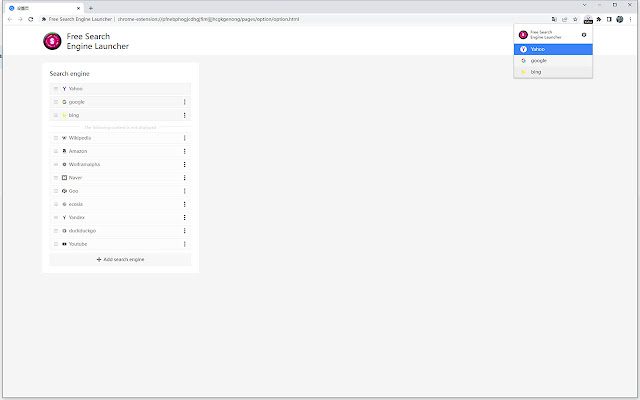The image size is (640, 400).
Task: Click the drag handle of Amazon row
Action: coord(56,151)
